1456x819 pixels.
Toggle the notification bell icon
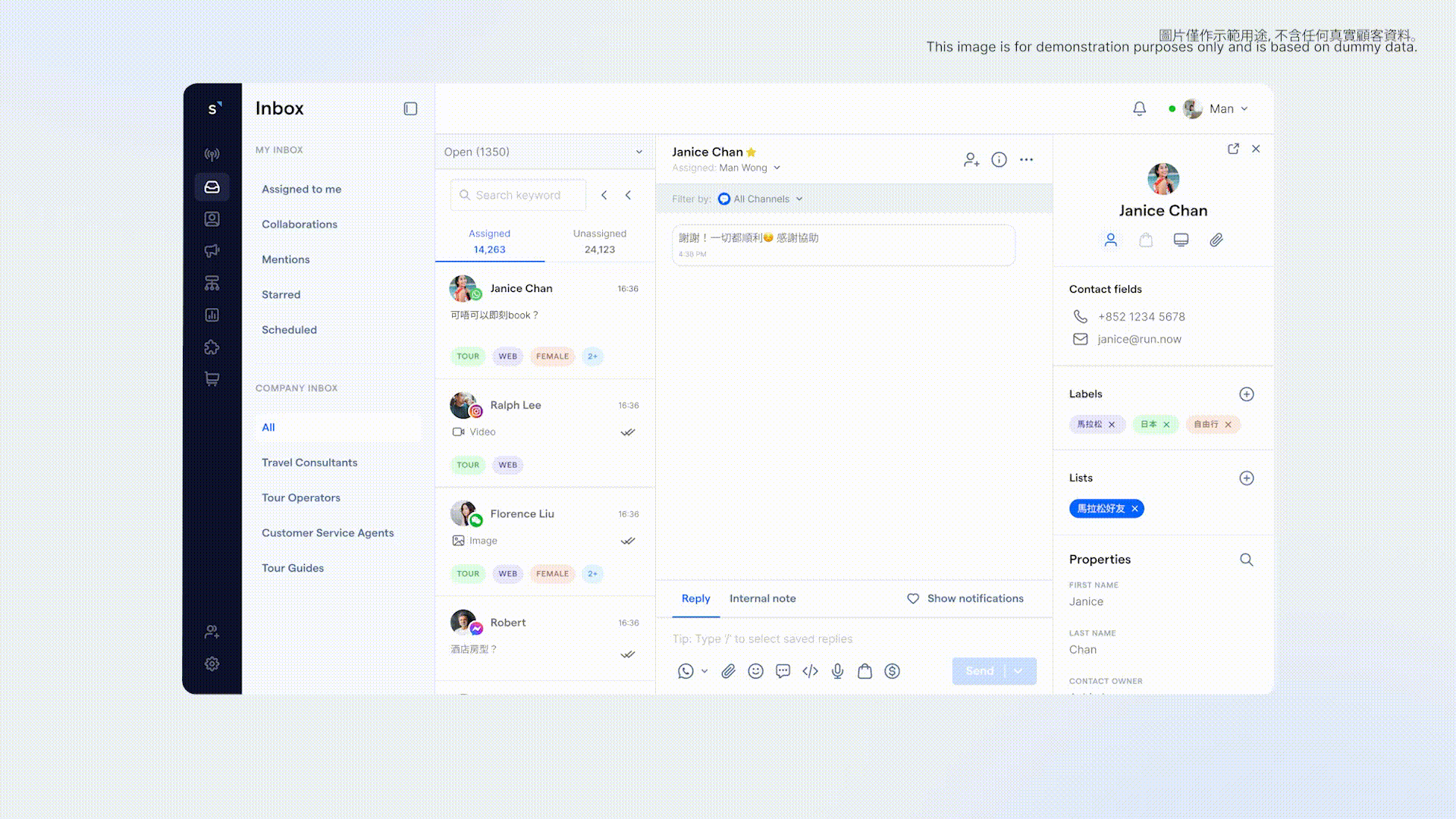coord(1139,108)
